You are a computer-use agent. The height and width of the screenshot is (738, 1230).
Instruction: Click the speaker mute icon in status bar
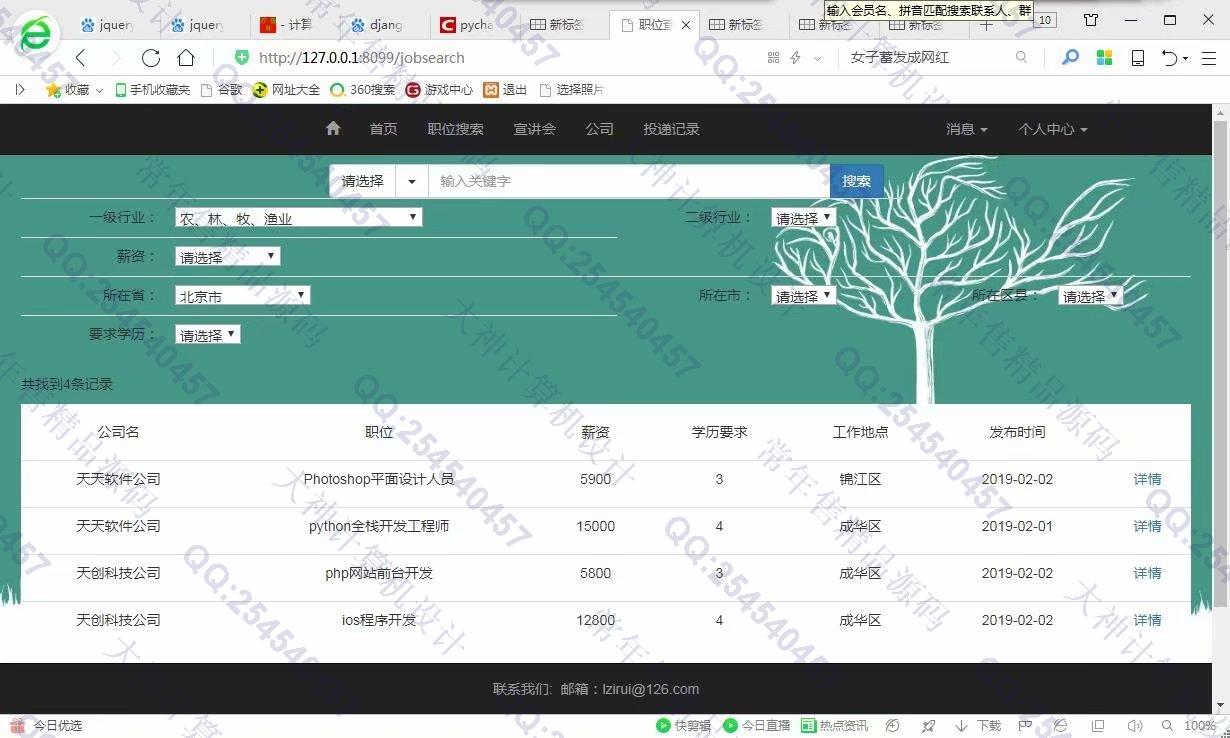tap(1135, 726)
